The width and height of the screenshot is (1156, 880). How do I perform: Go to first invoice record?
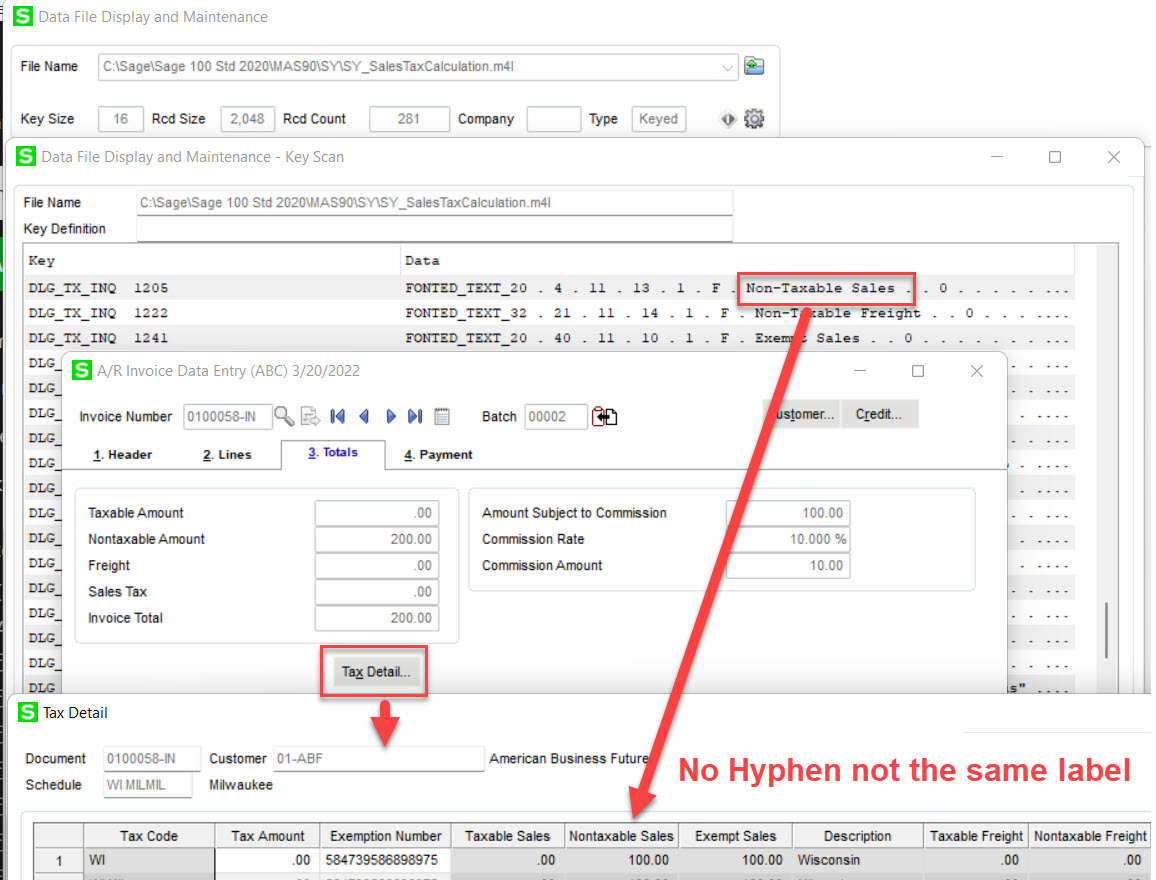338,416
